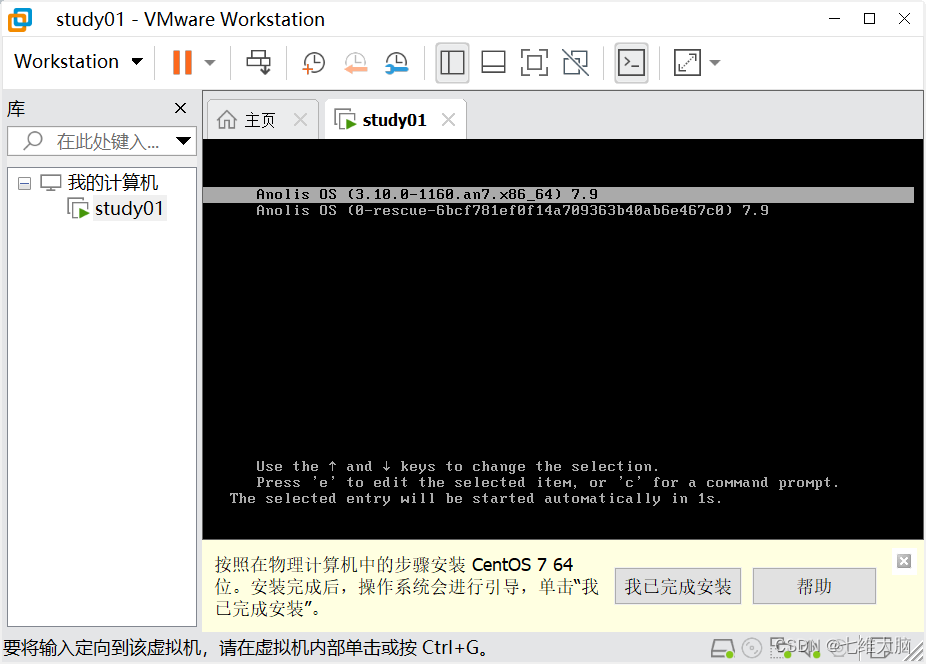This screenshot has height=664, width=926.
Task: Click the VMware application logo icon
Action: coord(20,19)
